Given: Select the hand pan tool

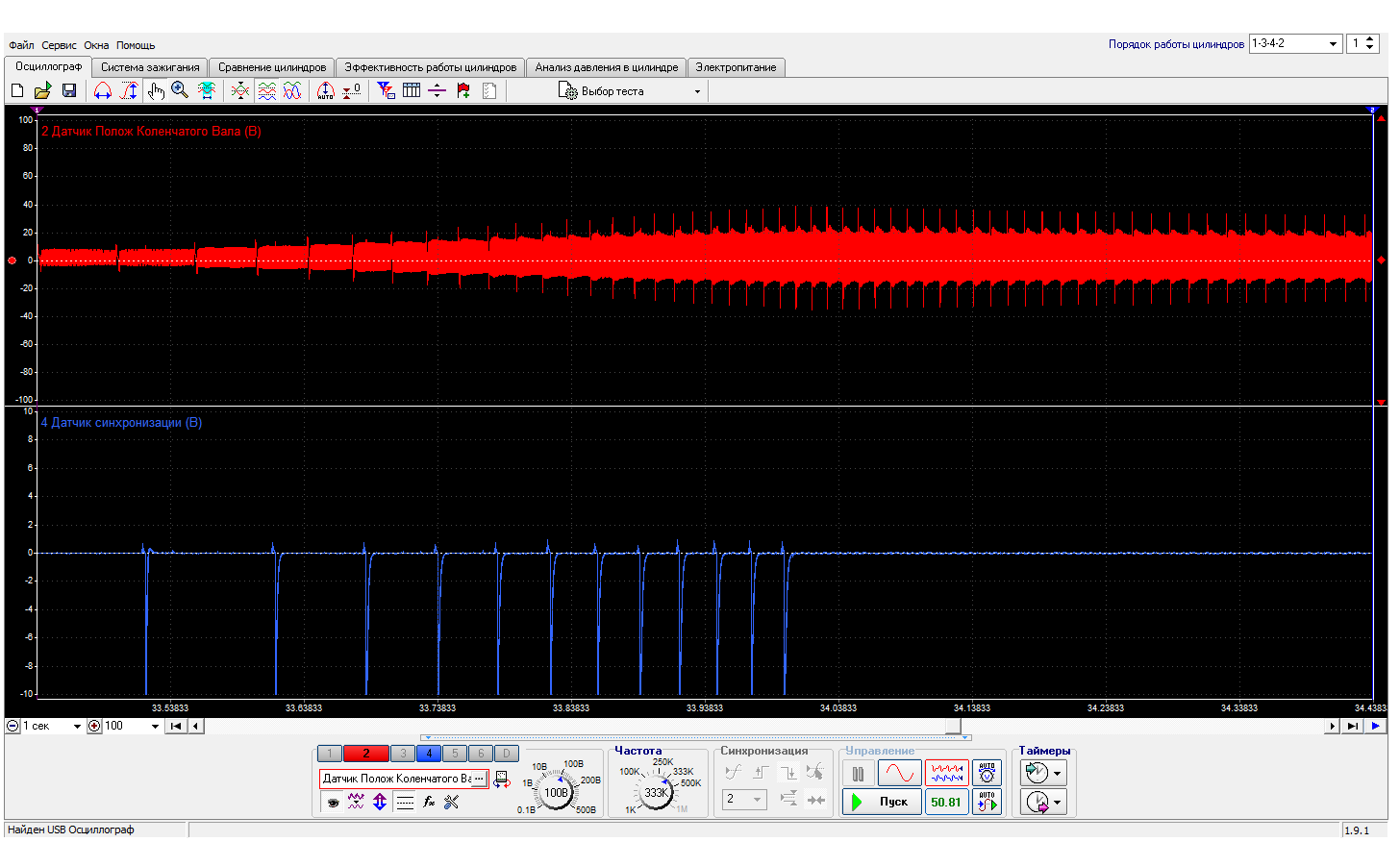Looking at the screenshot, I should [x=156, y=90].
